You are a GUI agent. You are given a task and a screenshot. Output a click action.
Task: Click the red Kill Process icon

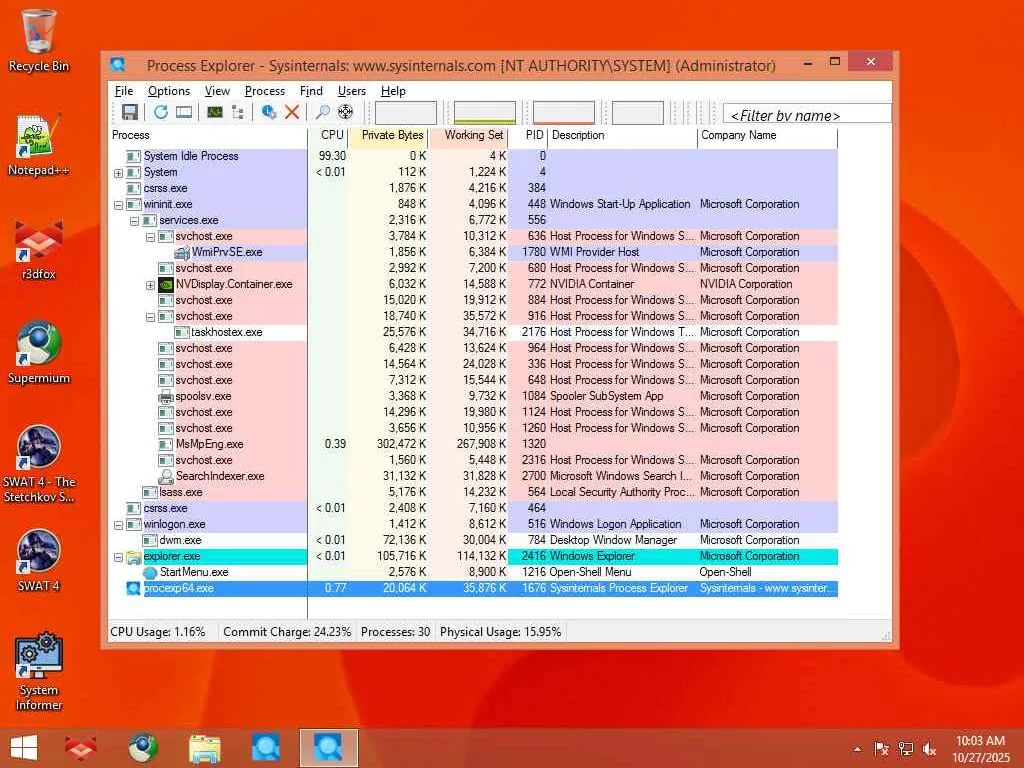click(292, 112)
